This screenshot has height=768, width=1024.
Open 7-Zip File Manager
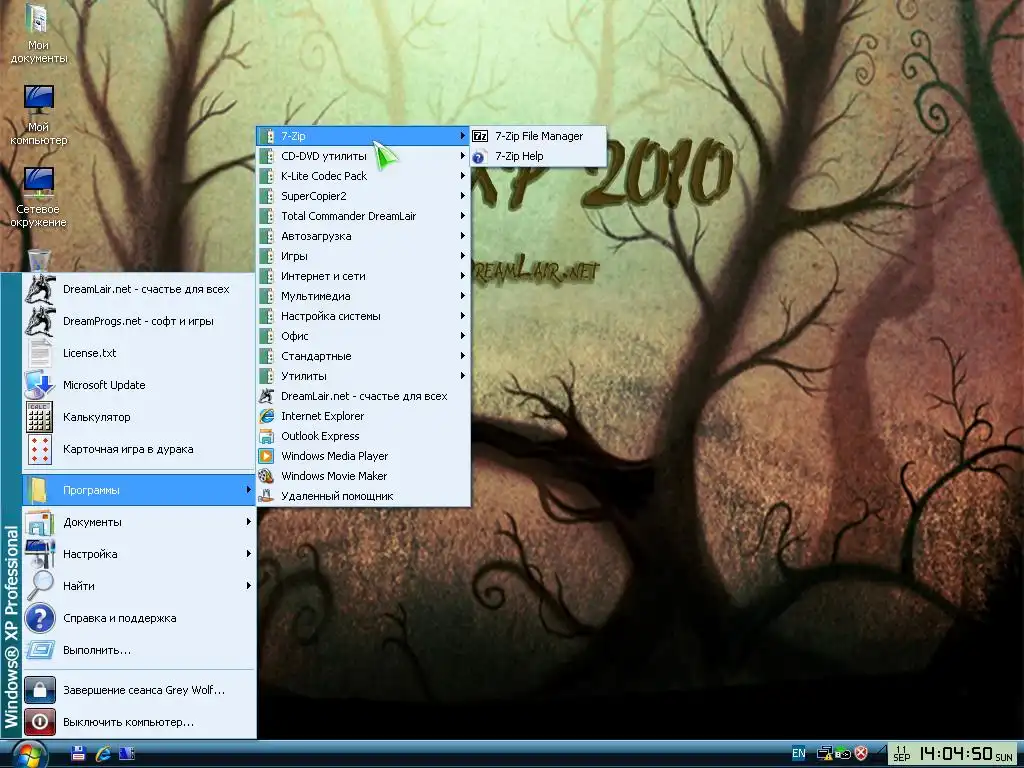539,136
